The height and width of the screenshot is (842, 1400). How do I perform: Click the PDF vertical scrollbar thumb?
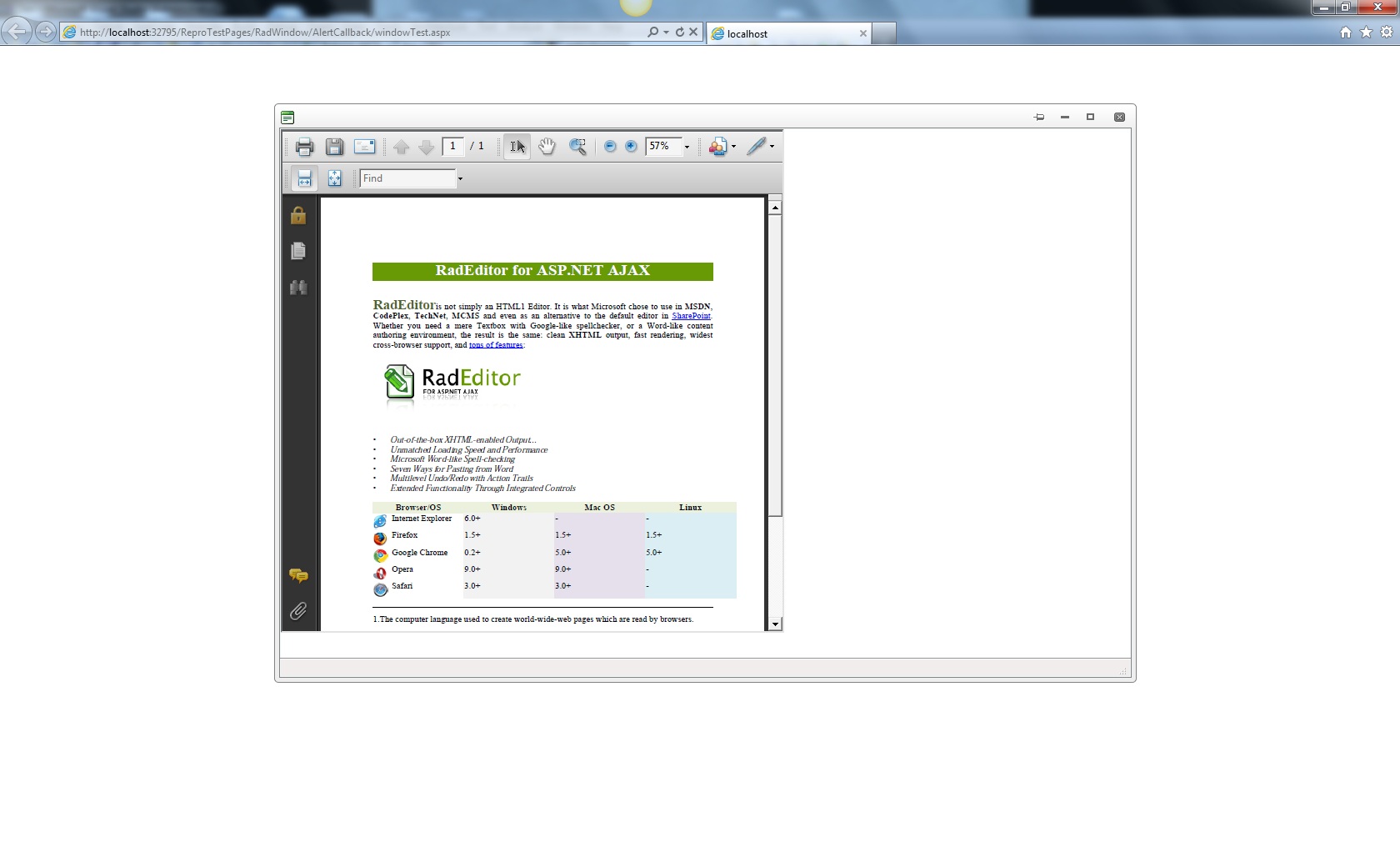tap(775, 365)
